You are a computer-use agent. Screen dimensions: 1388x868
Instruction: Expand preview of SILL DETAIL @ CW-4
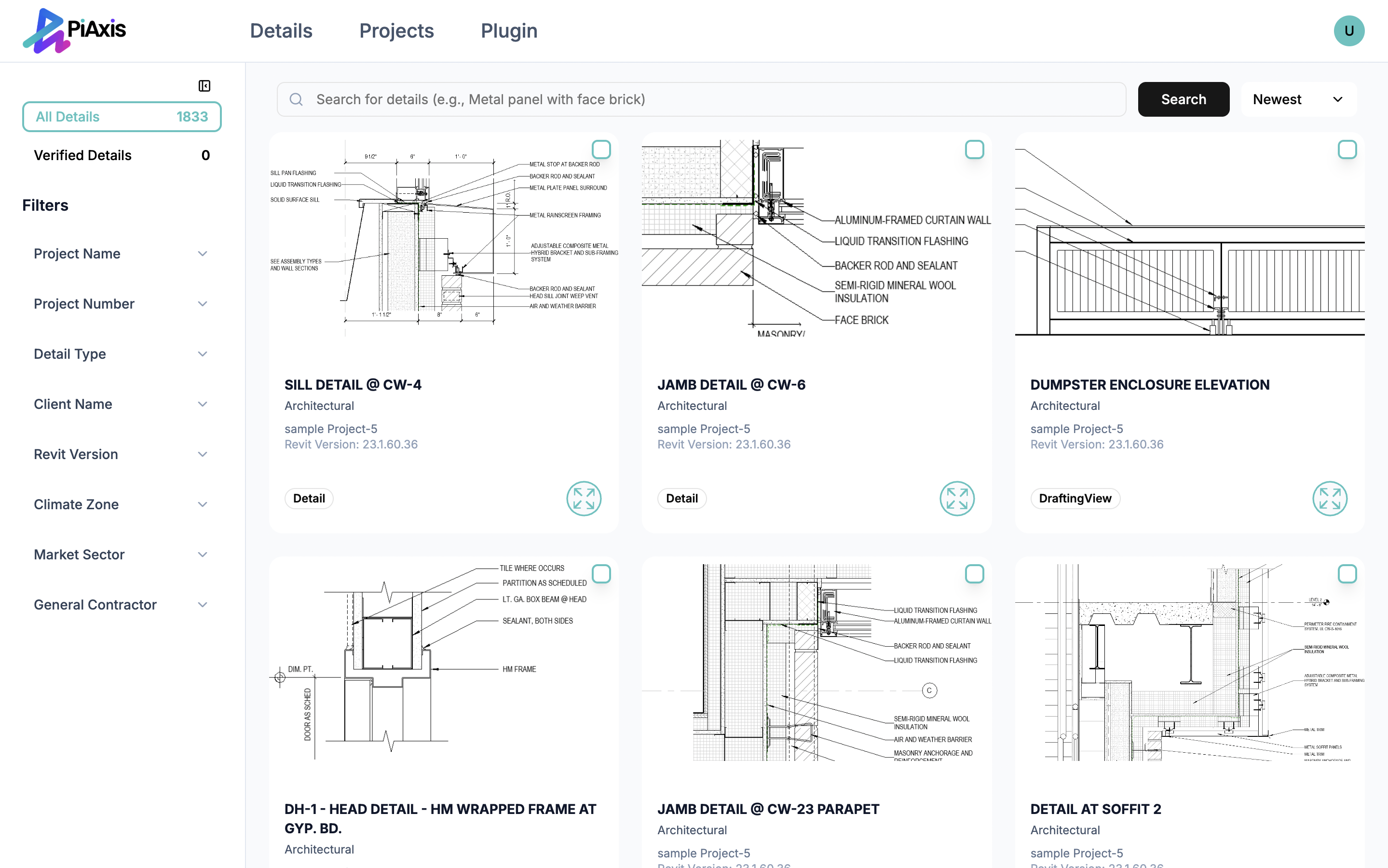pyautogui.click(x=584, y=498)
